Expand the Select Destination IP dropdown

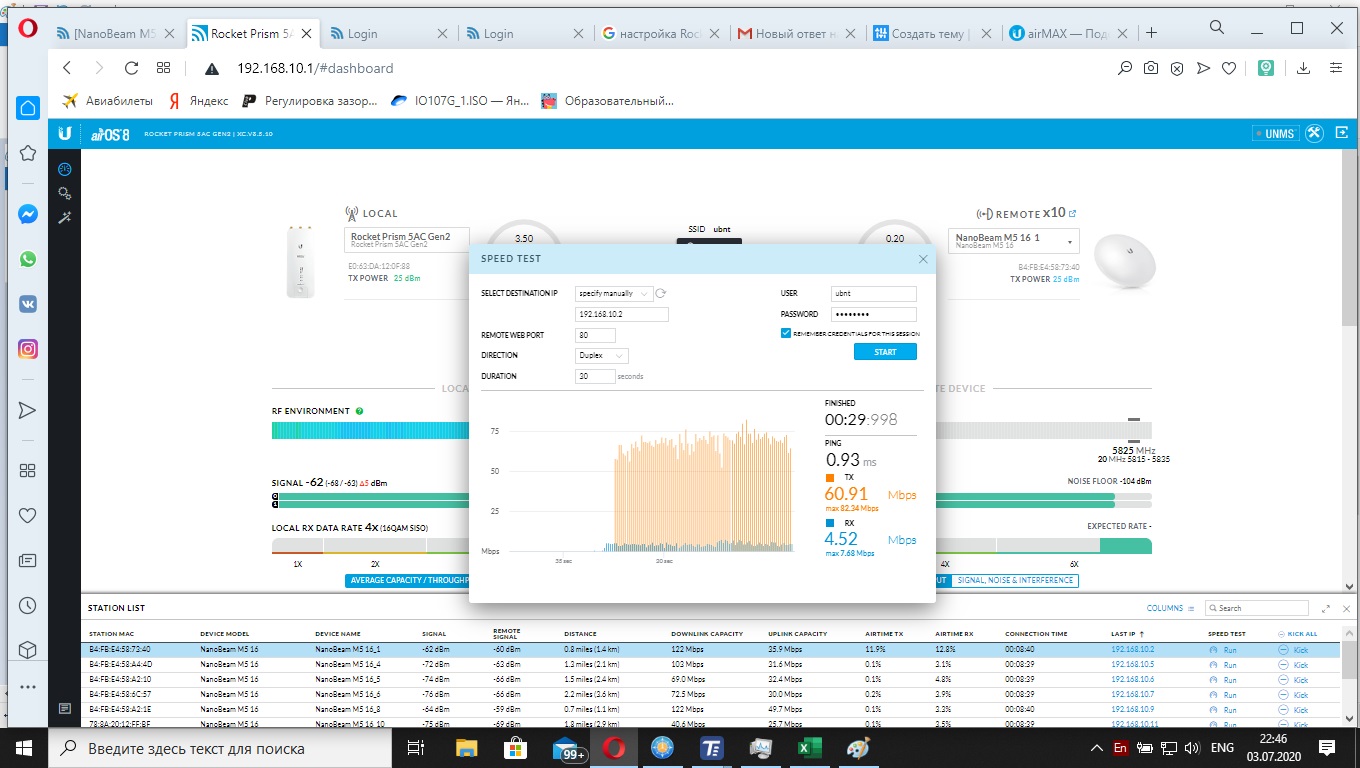[x=614, y=294]
